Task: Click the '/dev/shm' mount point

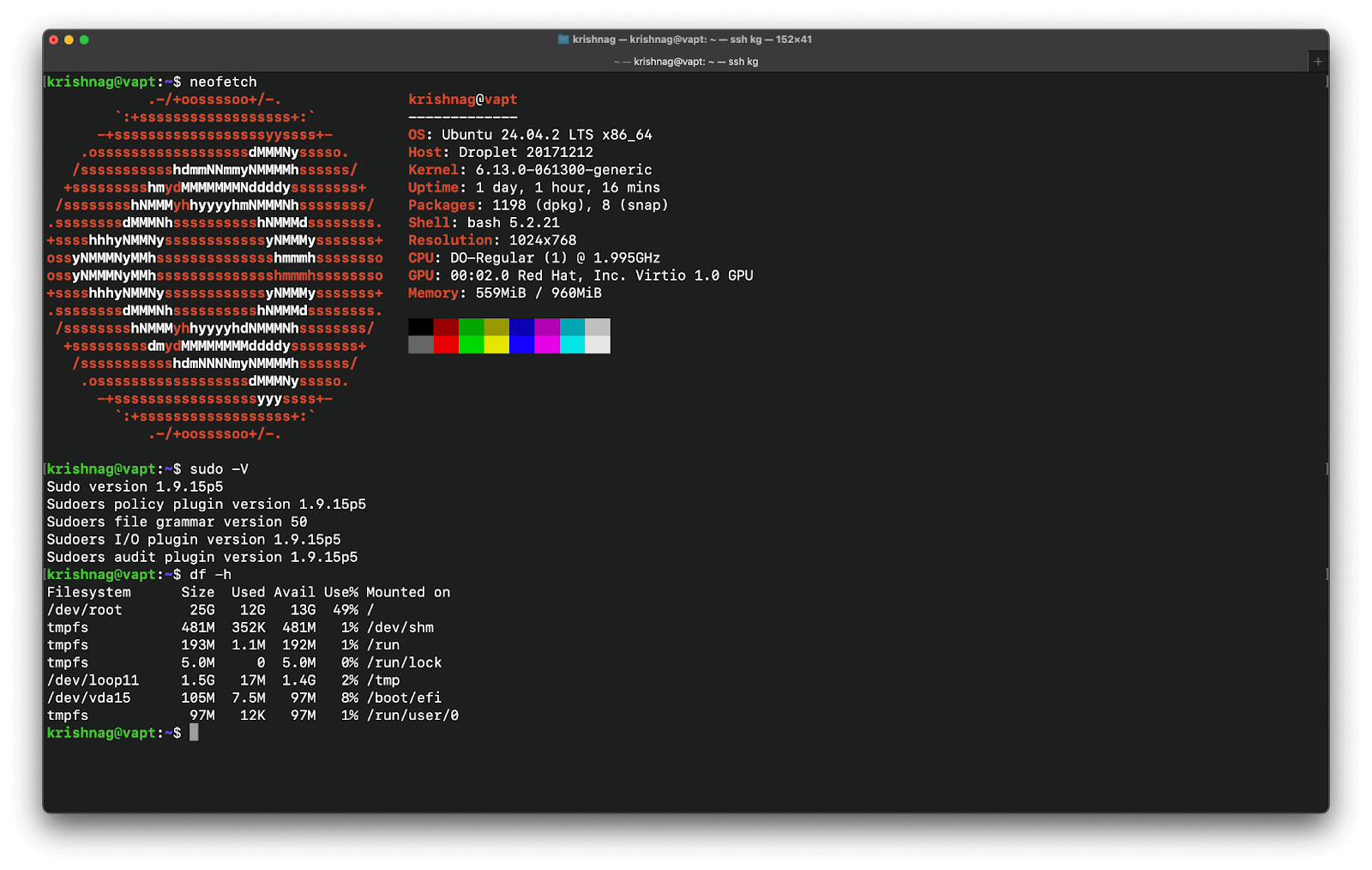Action: (x=400, y=627)
